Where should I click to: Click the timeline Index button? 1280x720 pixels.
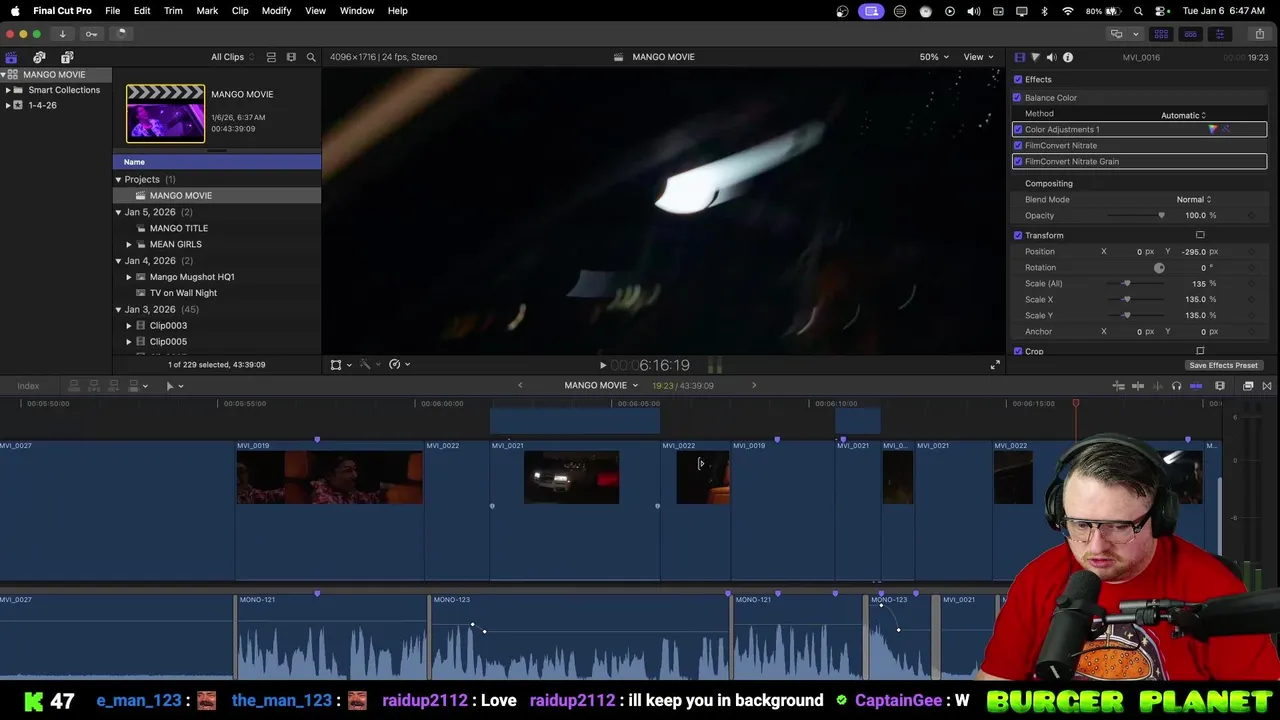click(28, 386)
